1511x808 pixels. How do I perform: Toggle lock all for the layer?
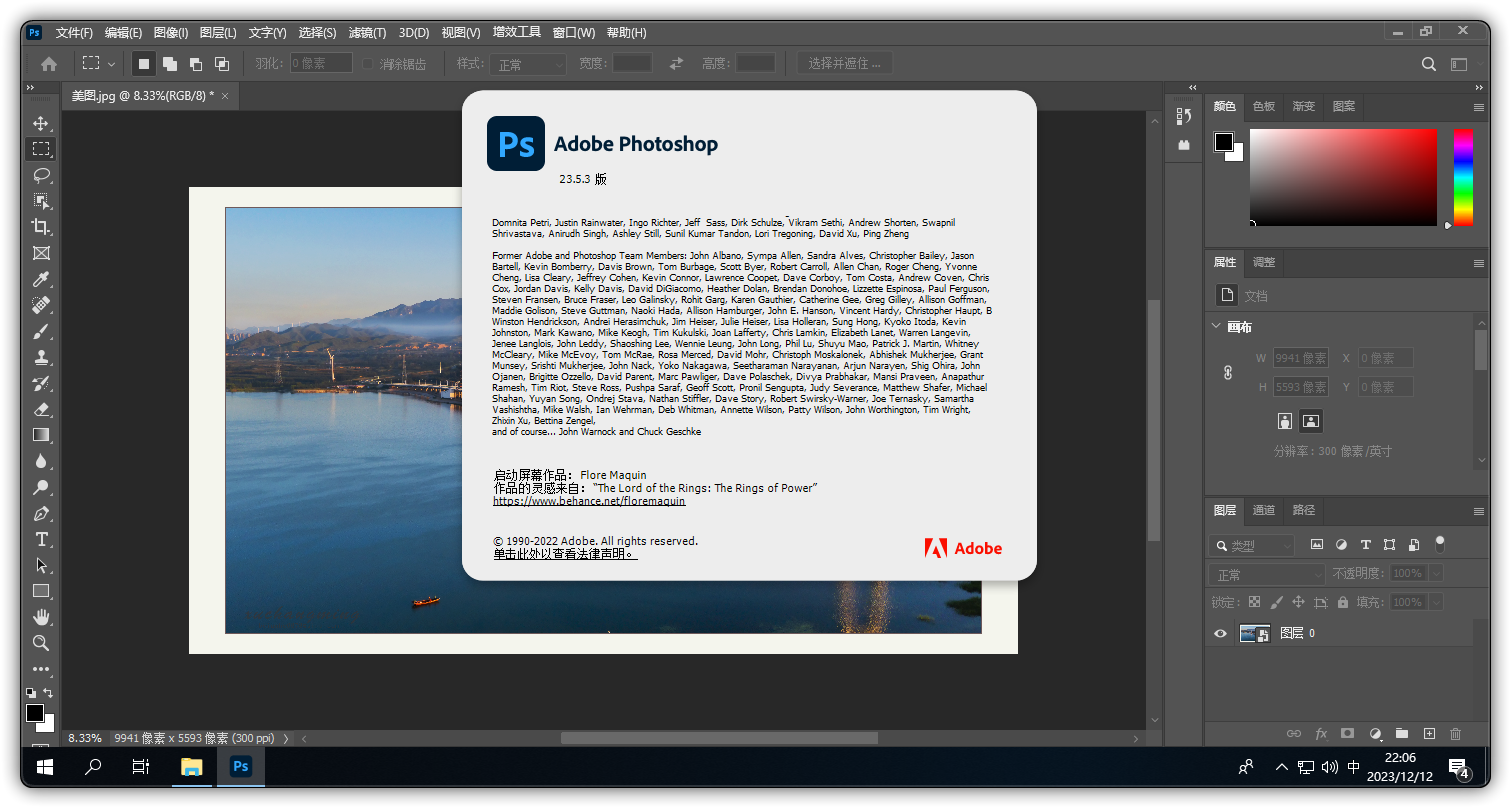(x=1343, y=602)
